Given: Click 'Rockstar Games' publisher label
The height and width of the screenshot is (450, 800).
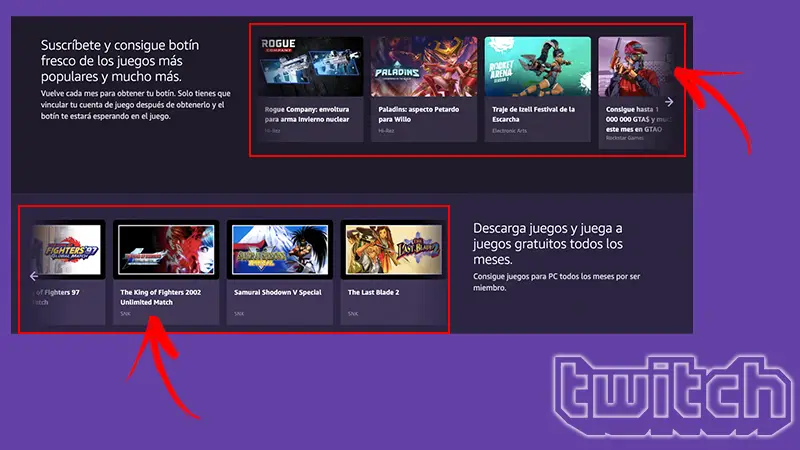Looking at the screenshot, I should [x=624, y=138].
